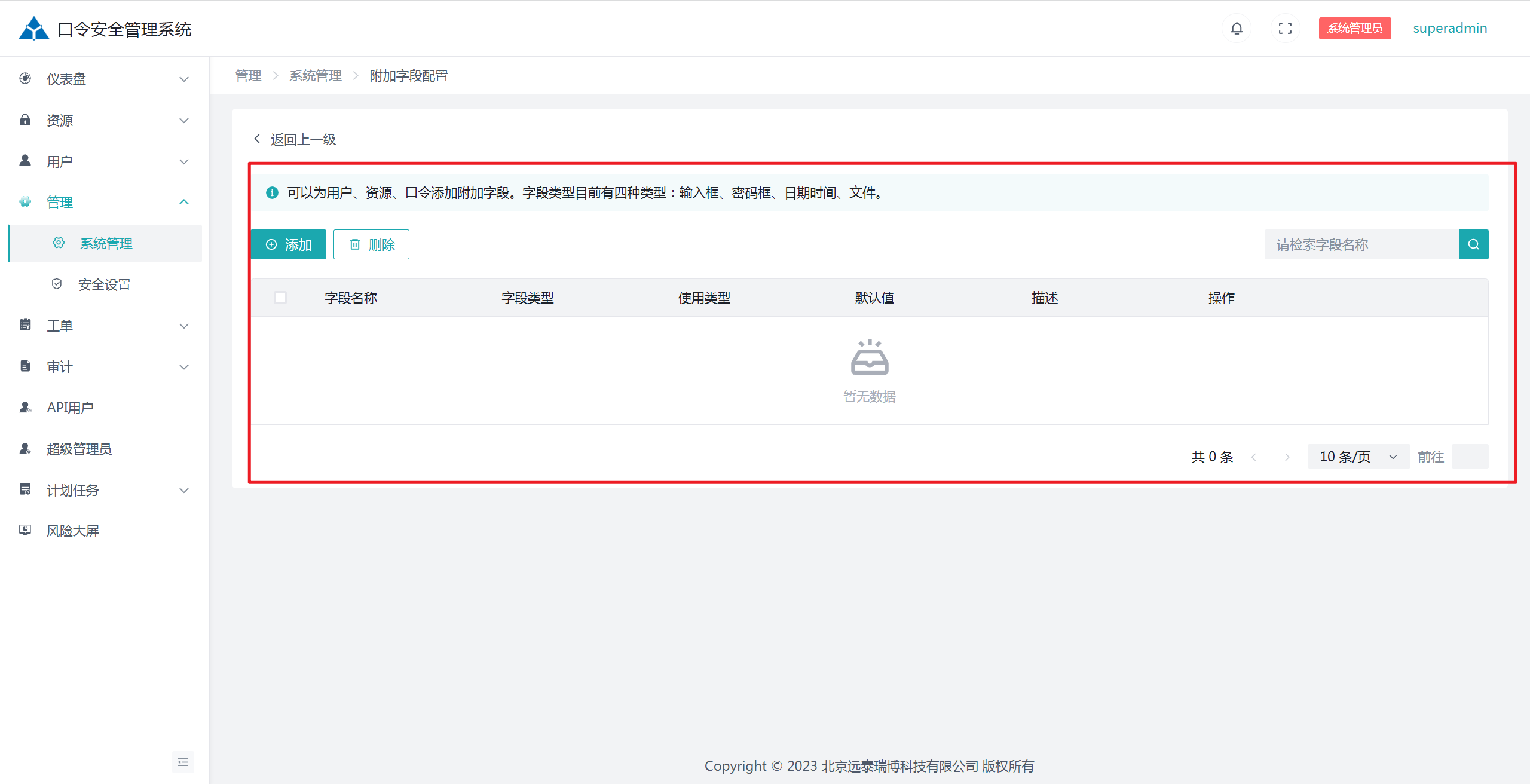This screenshot has height=784, width=1530.
Task: Check the select-all table header checkbox
Action: pyautogui.click(x=280, y=298)
